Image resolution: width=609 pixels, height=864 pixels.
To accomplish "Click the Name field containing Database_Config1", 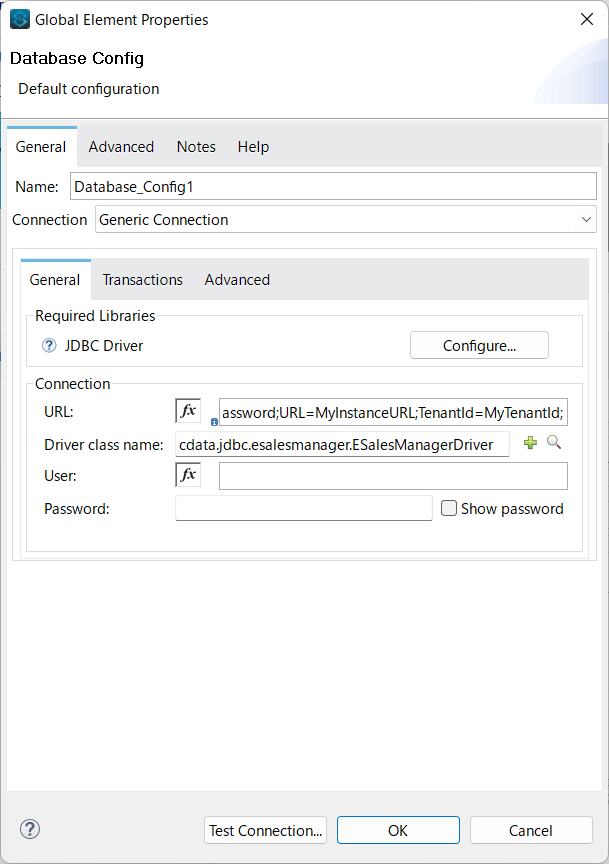I will click(x=333, y=186).
